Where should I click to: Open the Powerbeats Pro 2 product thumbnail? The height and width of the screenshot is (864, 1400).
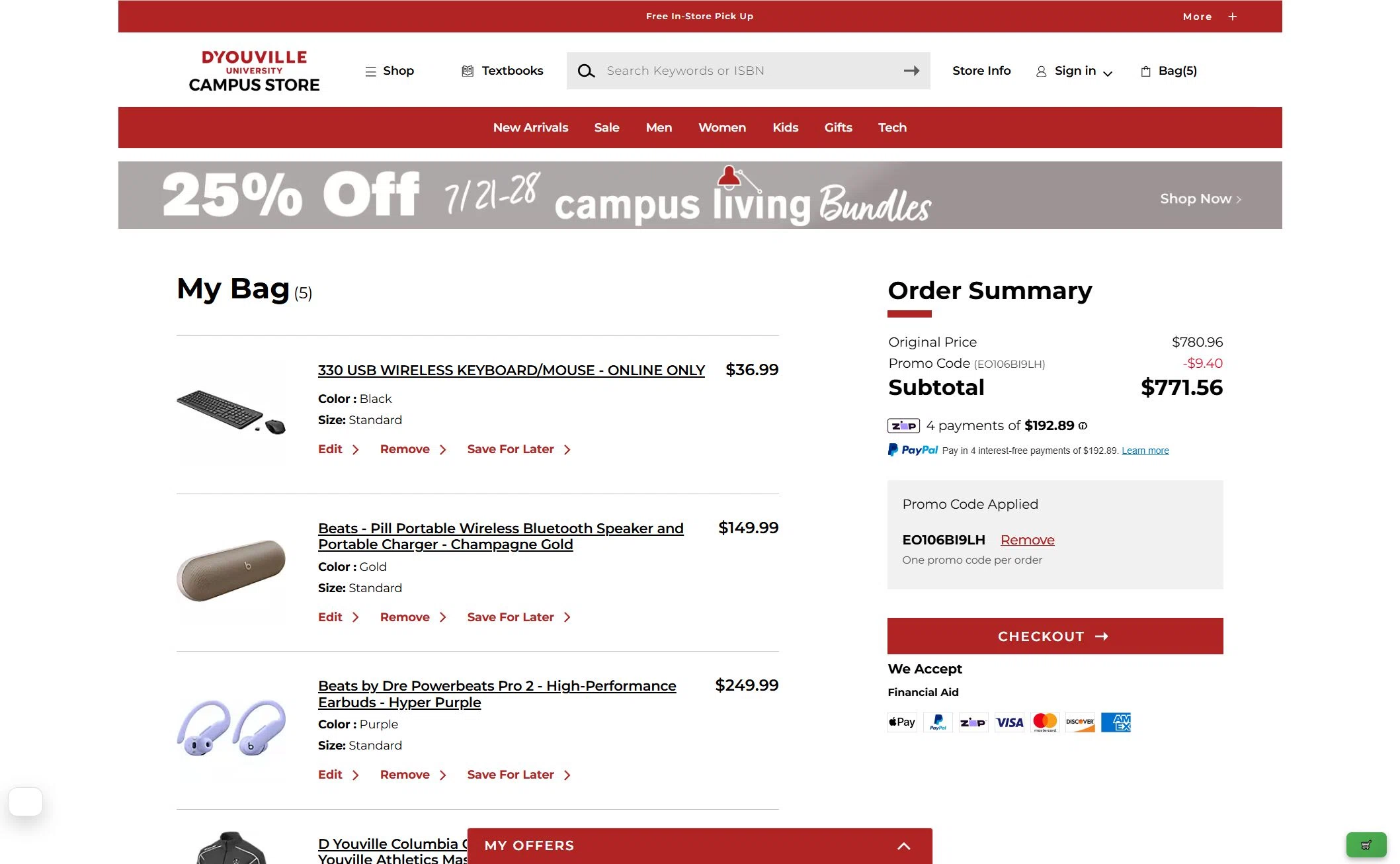click(x=231, y=728)
